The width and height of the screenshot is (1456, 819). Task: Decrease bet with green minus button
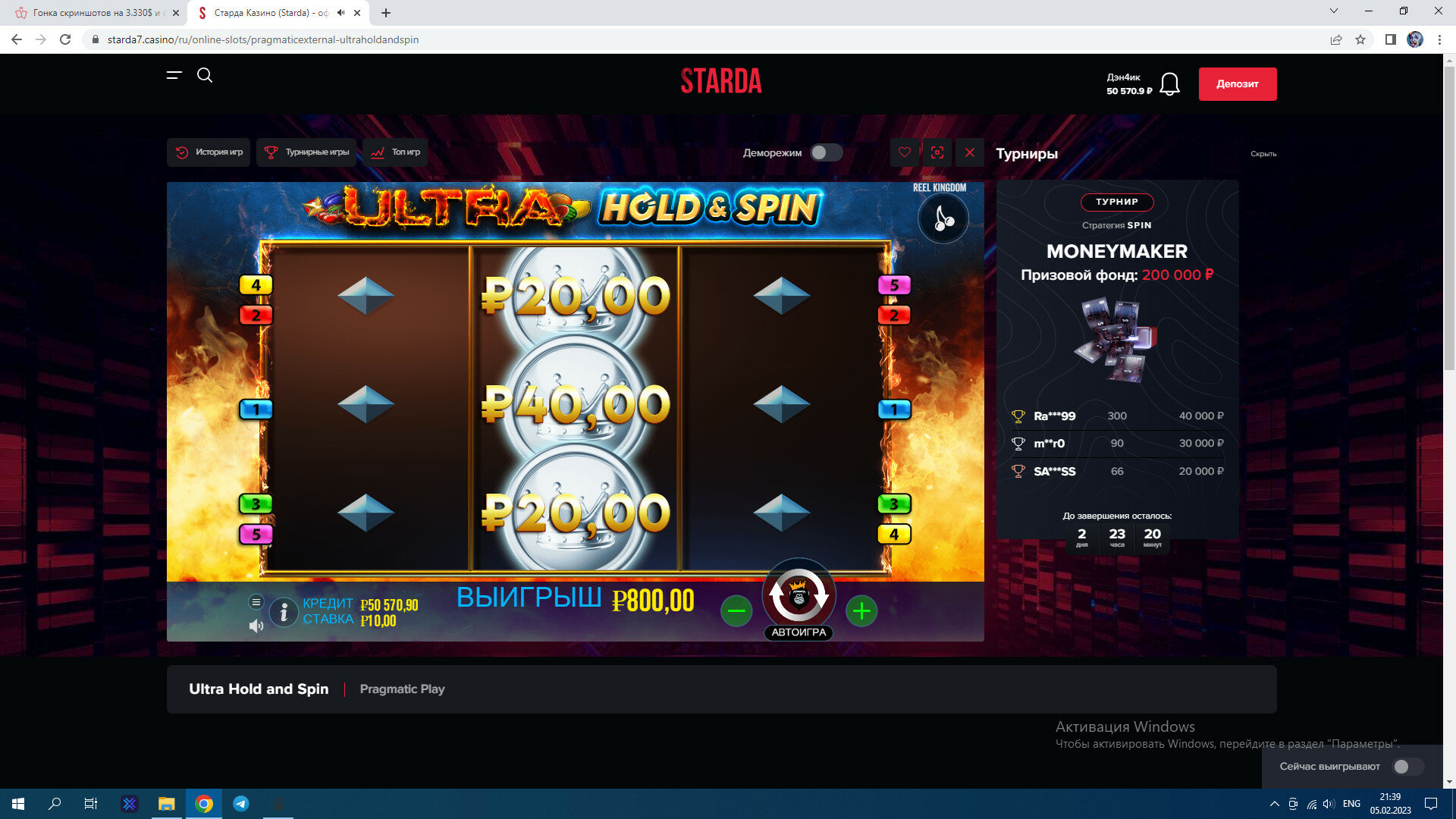(736, 611)
